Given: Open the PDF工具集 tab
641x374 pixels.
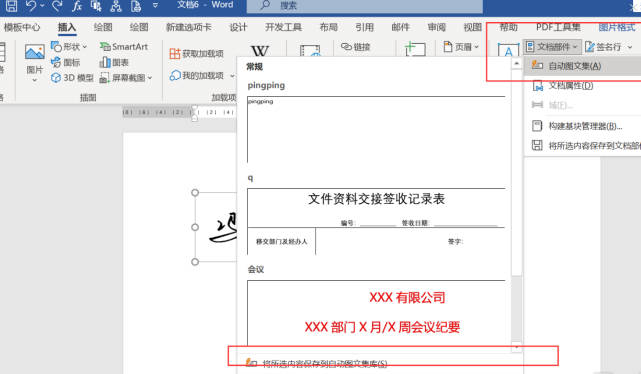Looking at the screenshot, I should pos(558,27).
